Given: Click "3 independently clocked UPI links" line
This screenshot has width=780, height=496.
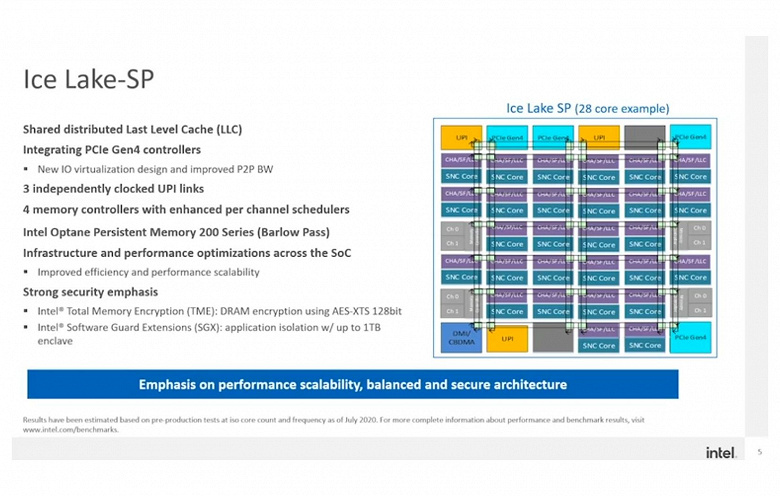Looking at the screenshot, I should [x=113, y=189].
